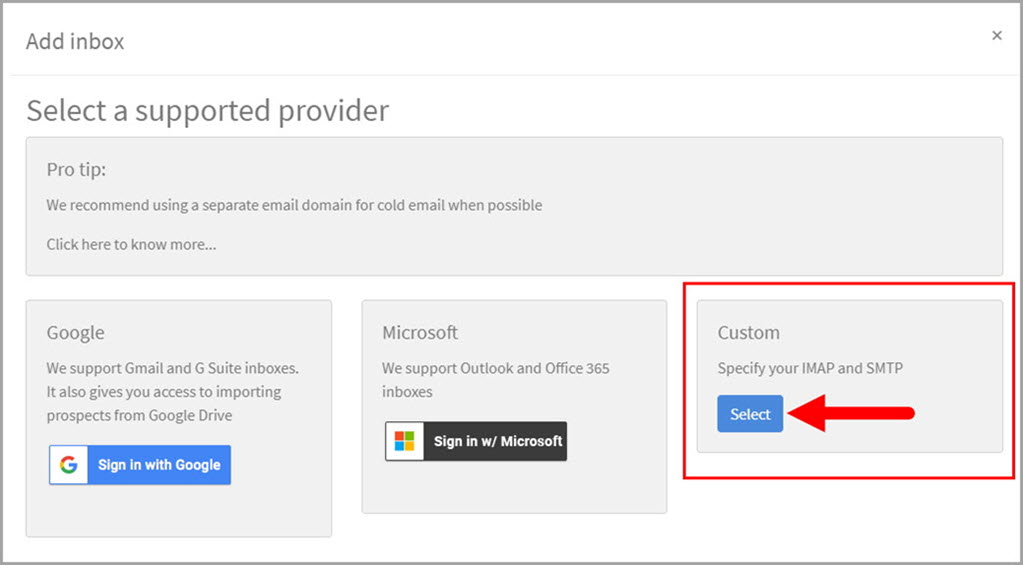The image size is (1023, 565).
Task: Open the 'Click here to know more...' link
Action: 131,244
